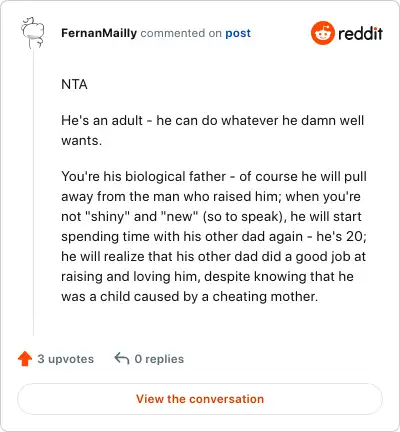The width and height of the screenshot is (400, 432).
Task: Select the "View the conversation" button
Action: [x=200, y=399]
